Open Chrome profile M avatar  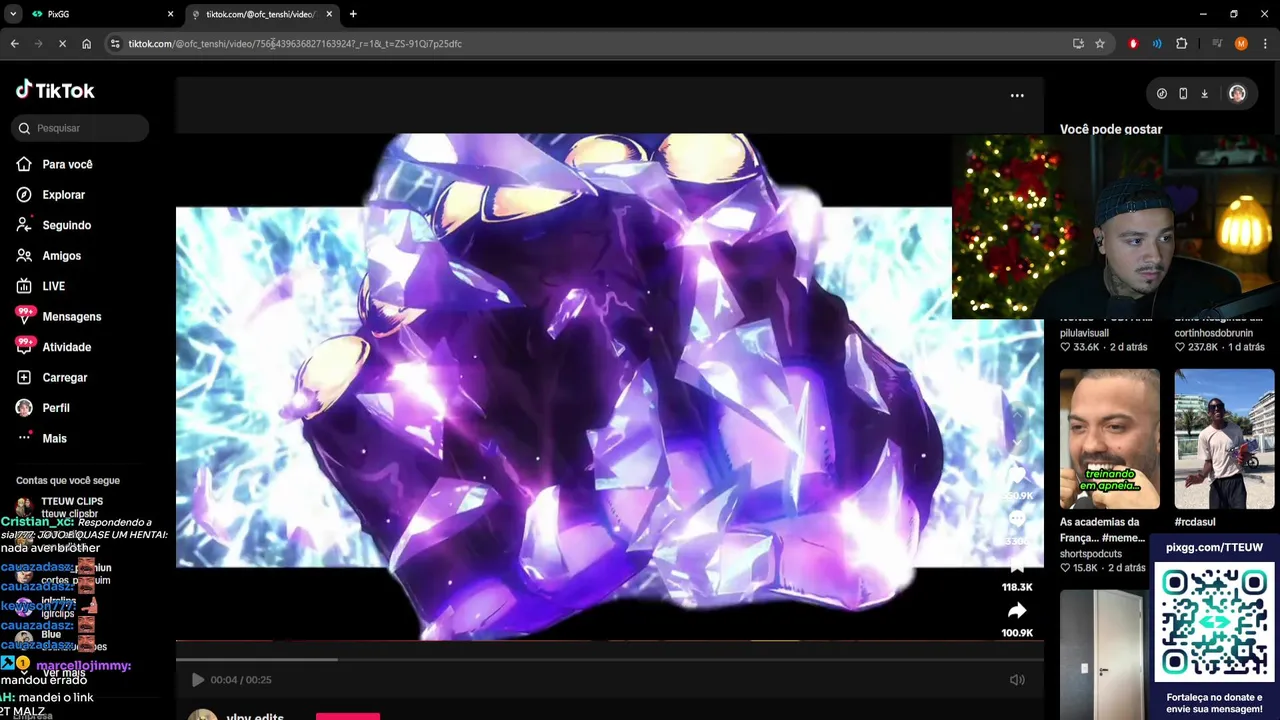pos(1241,44)
